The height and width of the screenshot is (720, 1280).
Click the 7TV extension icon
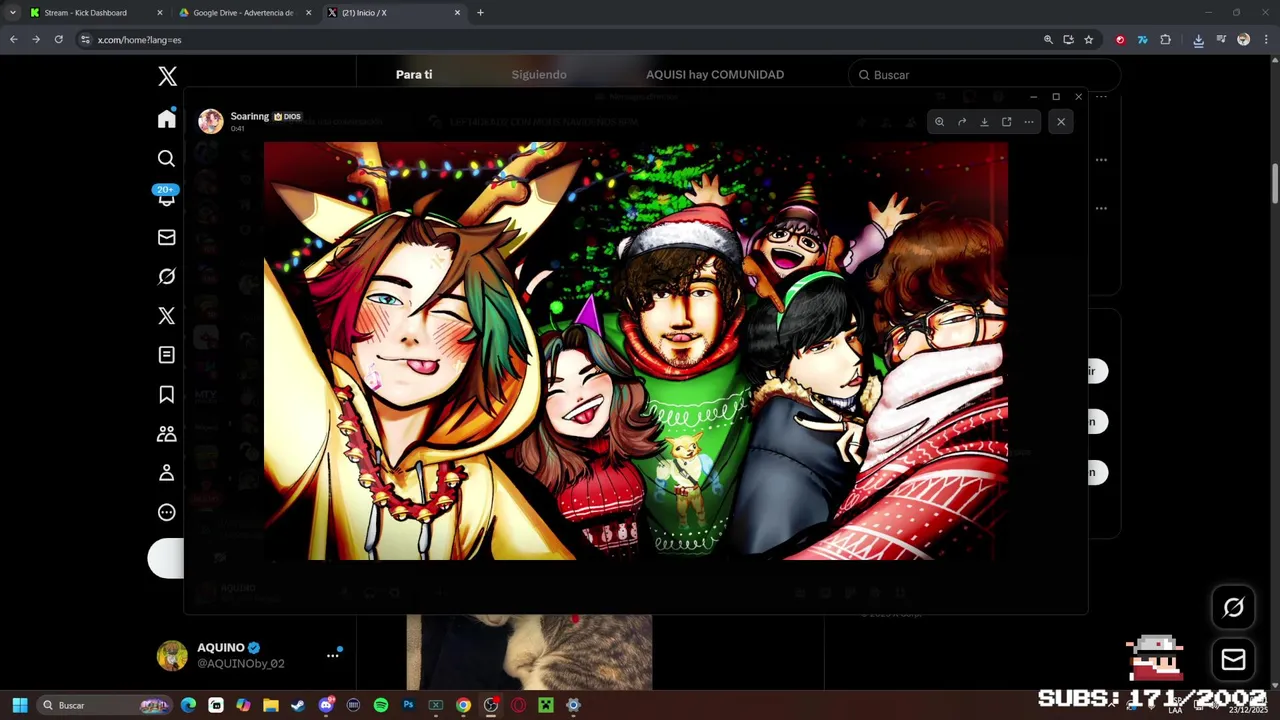1142,40
